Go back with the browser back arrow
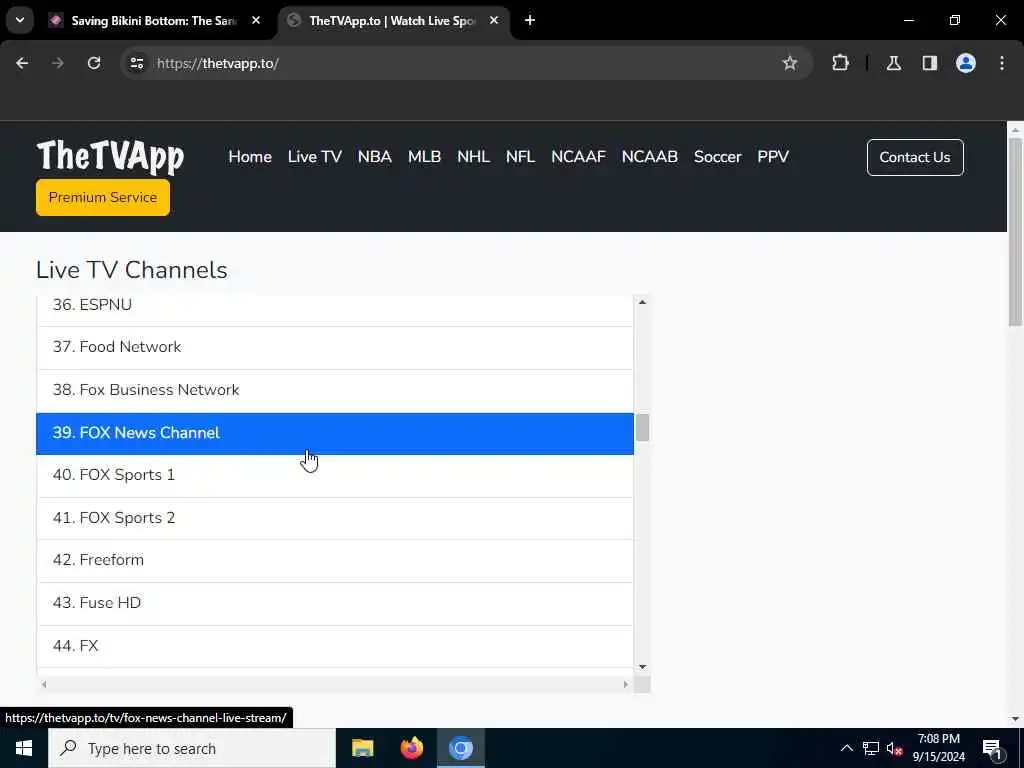The width and height of the screenshot is (1024, 768). pyautogui.click(x=22, y=63)
